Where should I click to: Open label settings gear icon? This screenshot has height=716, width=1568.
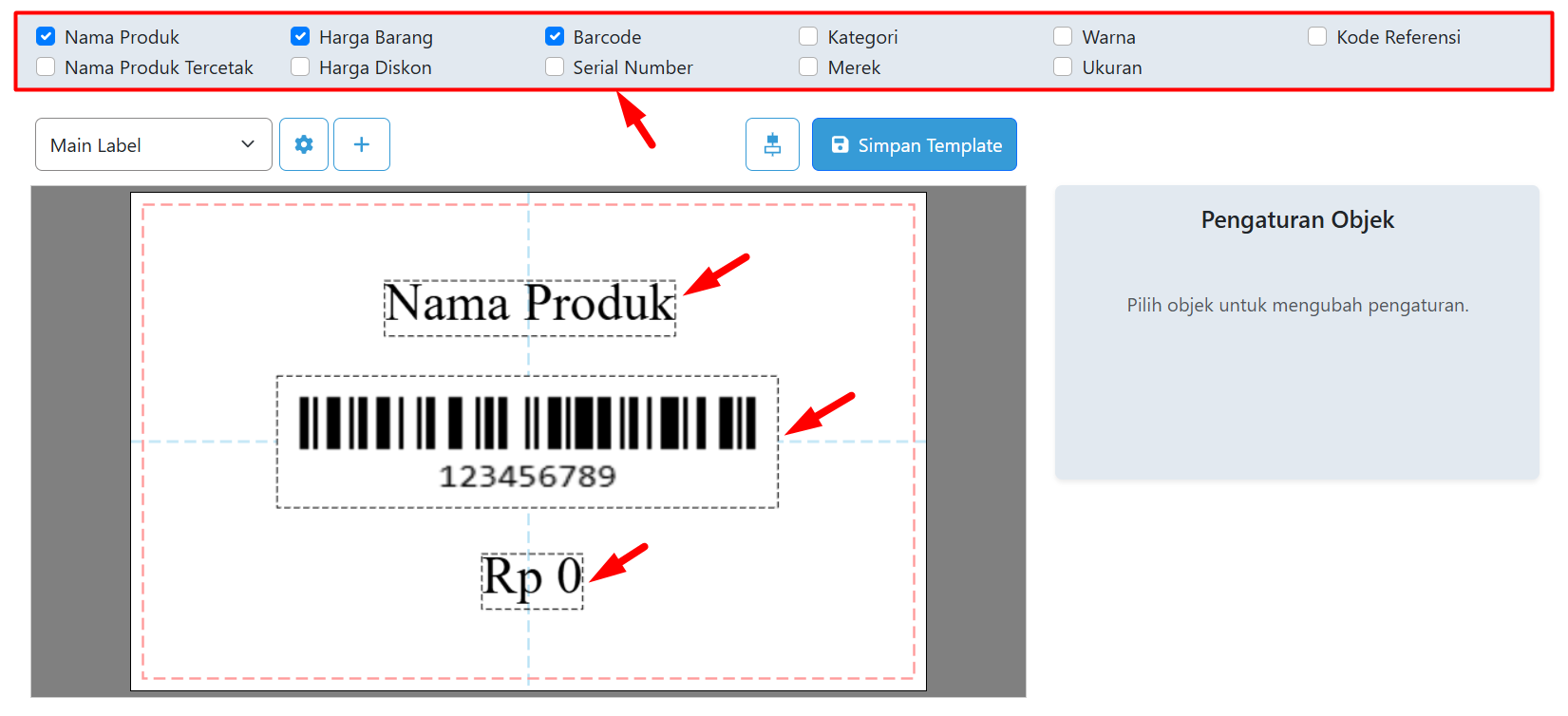click(304, 144)
